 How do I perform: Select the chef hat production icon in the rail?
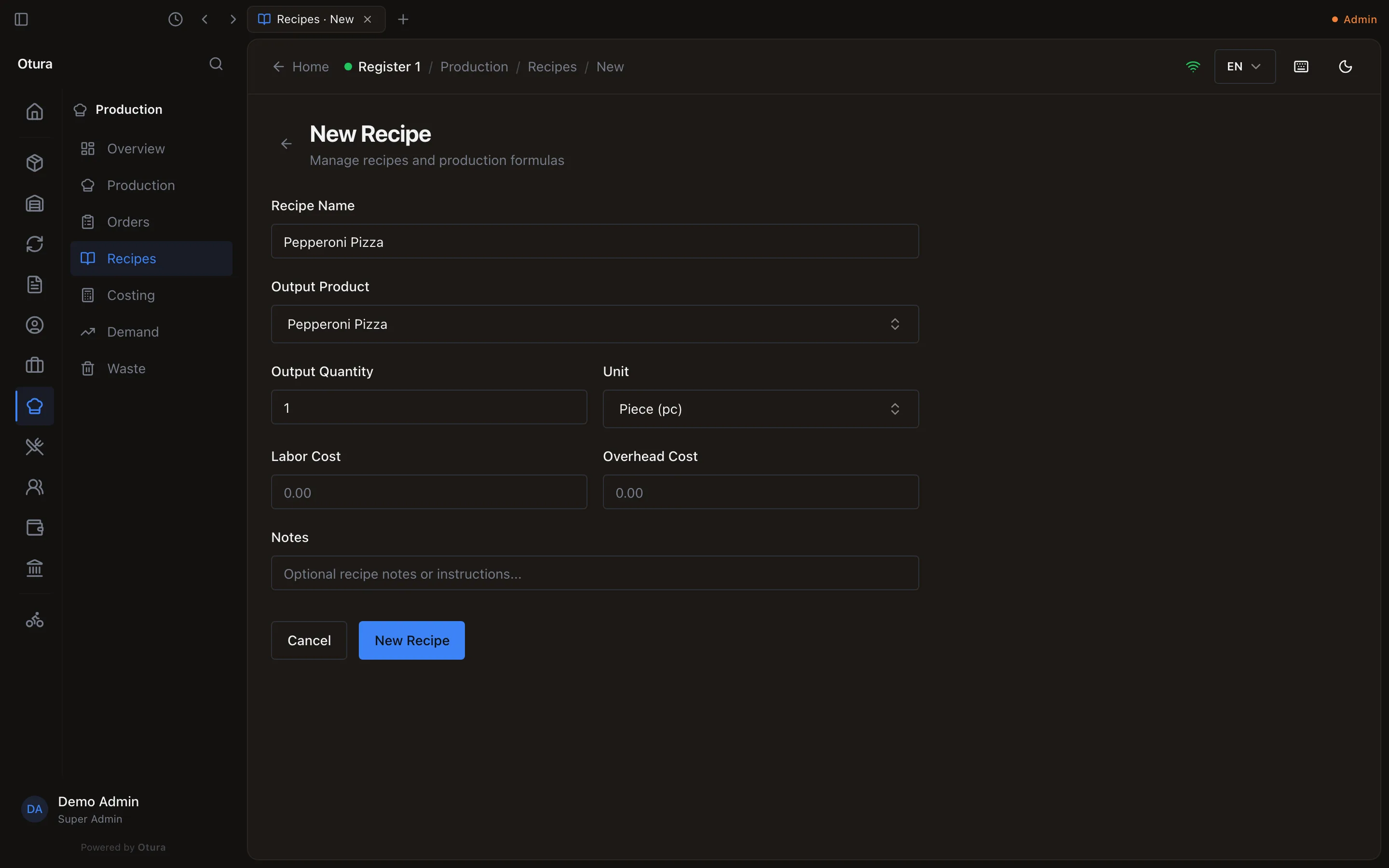pyautogui.click(x=34, y=406)
